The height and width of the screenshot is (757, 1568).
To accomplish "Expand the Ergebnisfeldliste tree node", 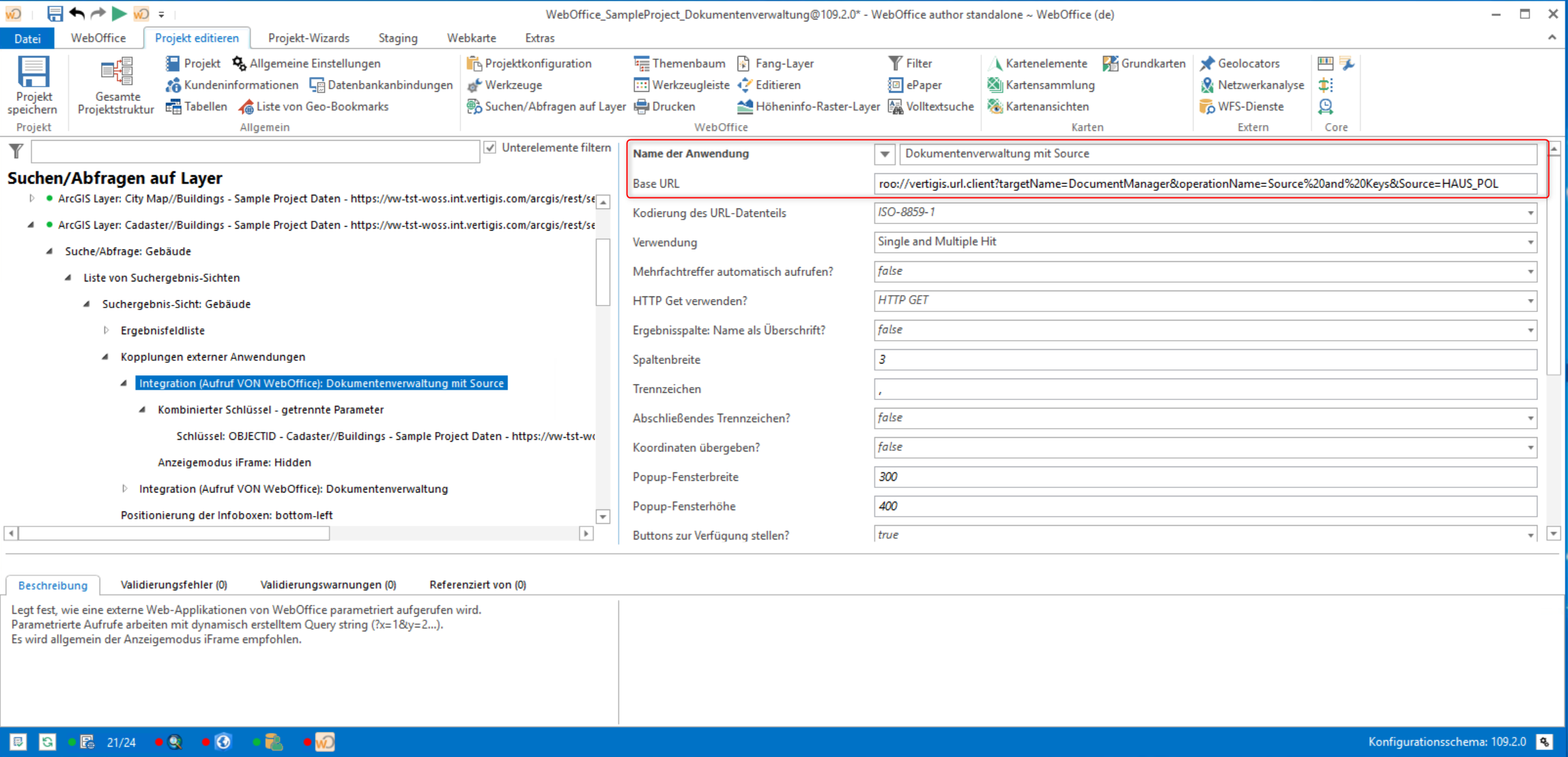I will pyautogui.click(x=107, y=330).
